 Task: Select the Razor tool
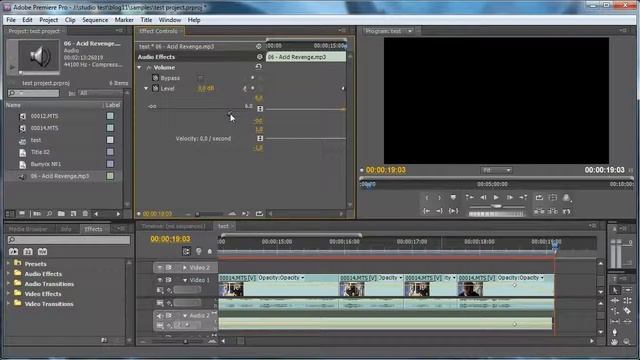click(x=627, y=311)
